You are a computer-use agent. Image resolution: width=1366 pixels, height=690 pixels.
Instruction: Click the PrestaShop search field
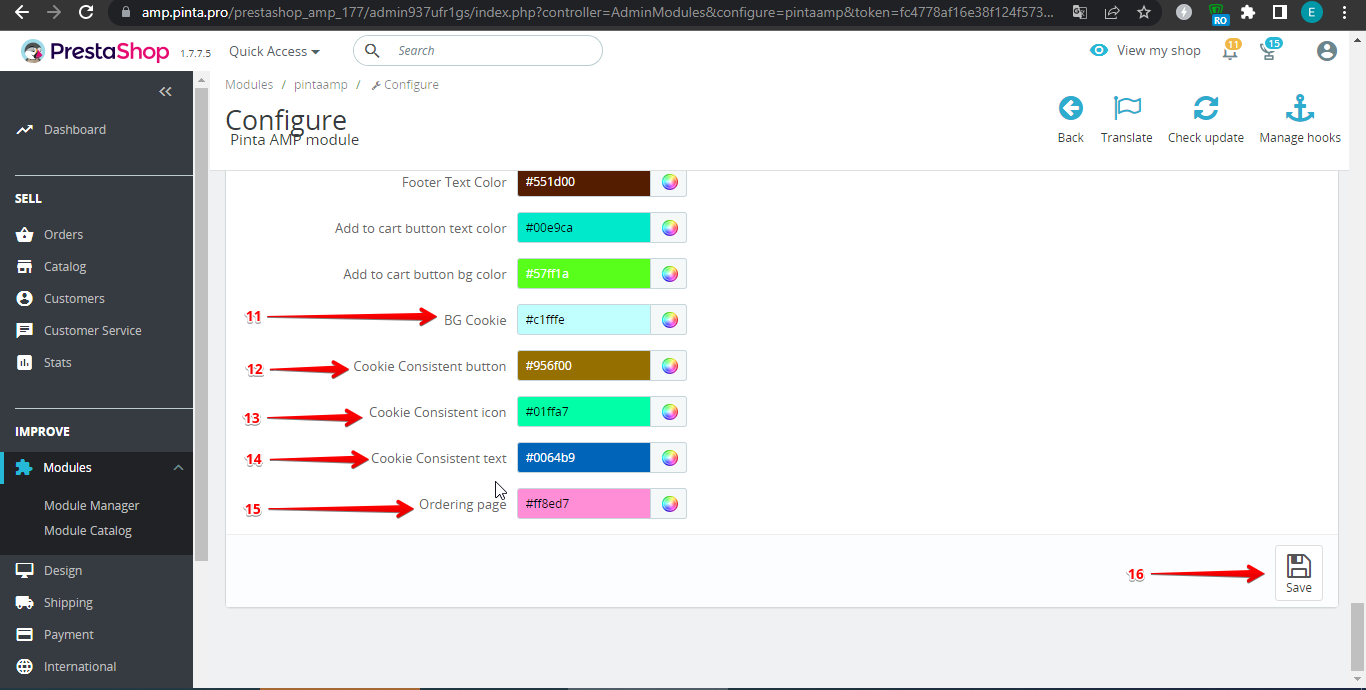click(490, 51)
